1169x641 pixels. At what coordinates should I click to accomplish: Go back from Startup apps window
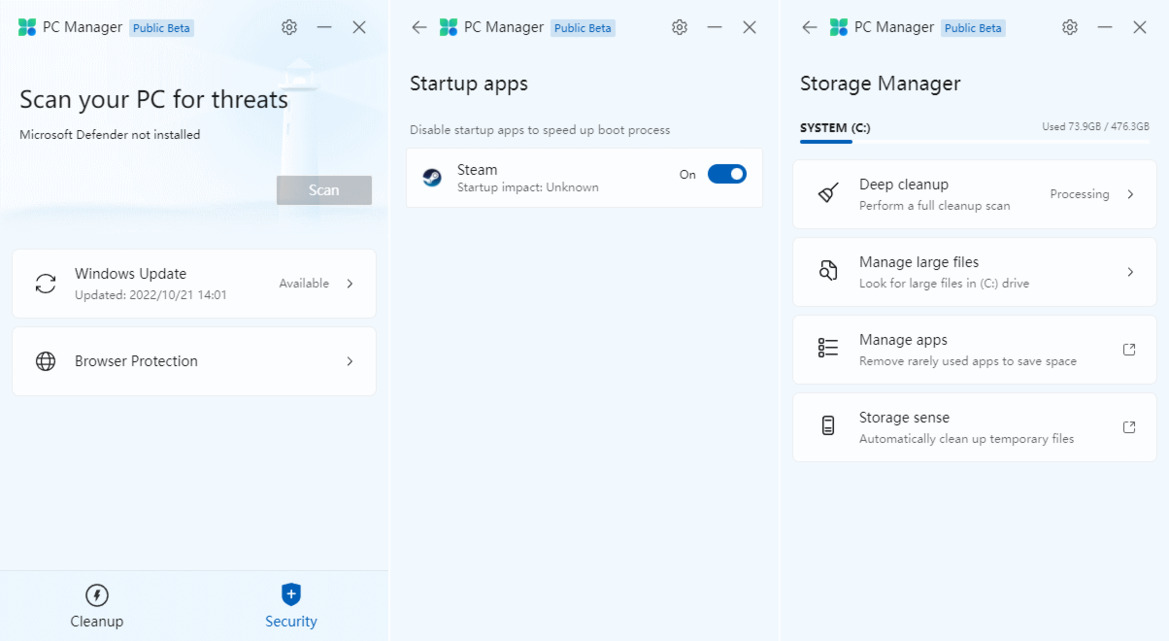point(419,28)
